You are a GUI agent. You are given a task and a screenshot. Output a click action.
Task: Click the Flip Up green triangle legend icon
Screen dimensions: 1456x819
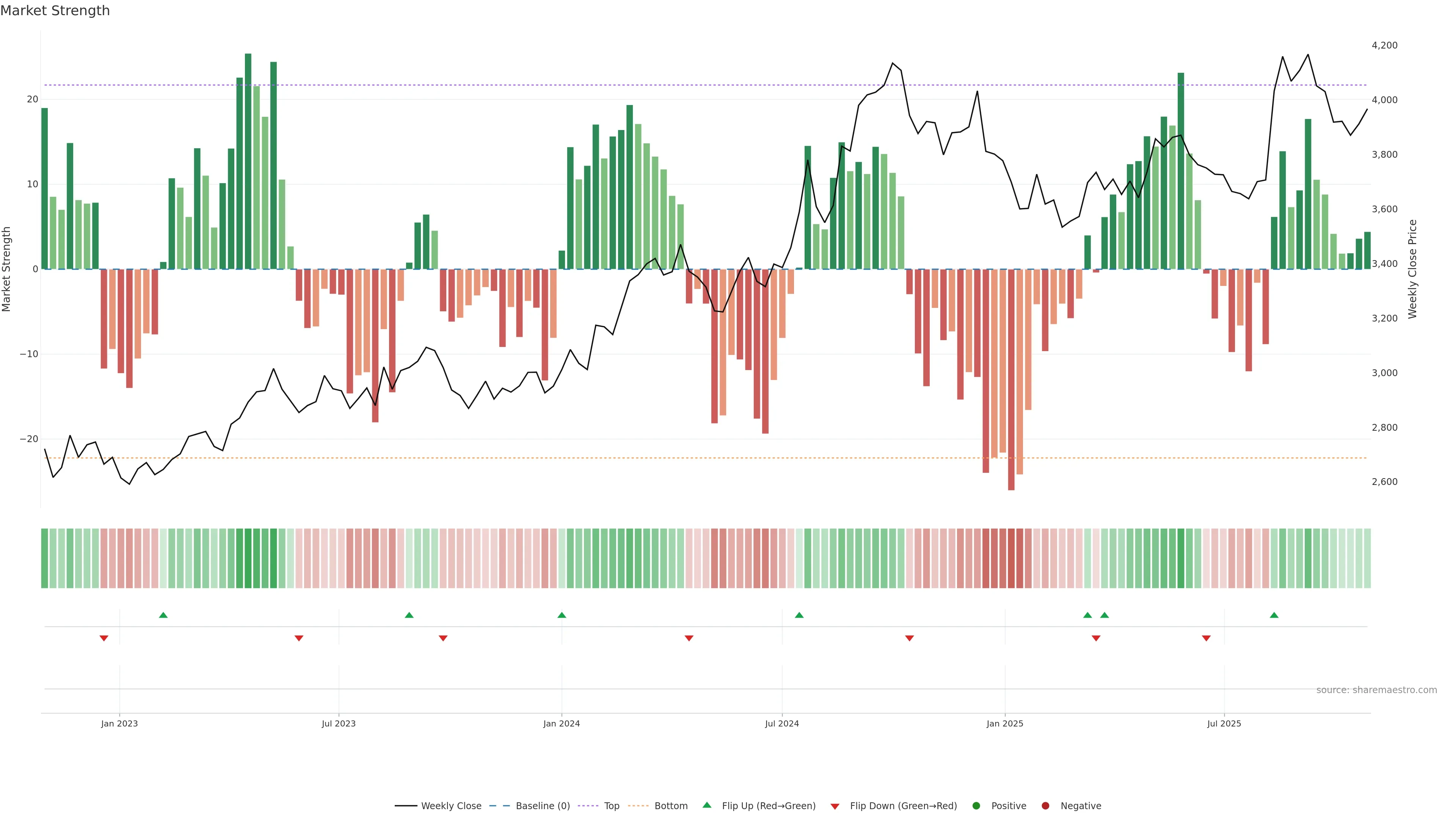point(706,805)
